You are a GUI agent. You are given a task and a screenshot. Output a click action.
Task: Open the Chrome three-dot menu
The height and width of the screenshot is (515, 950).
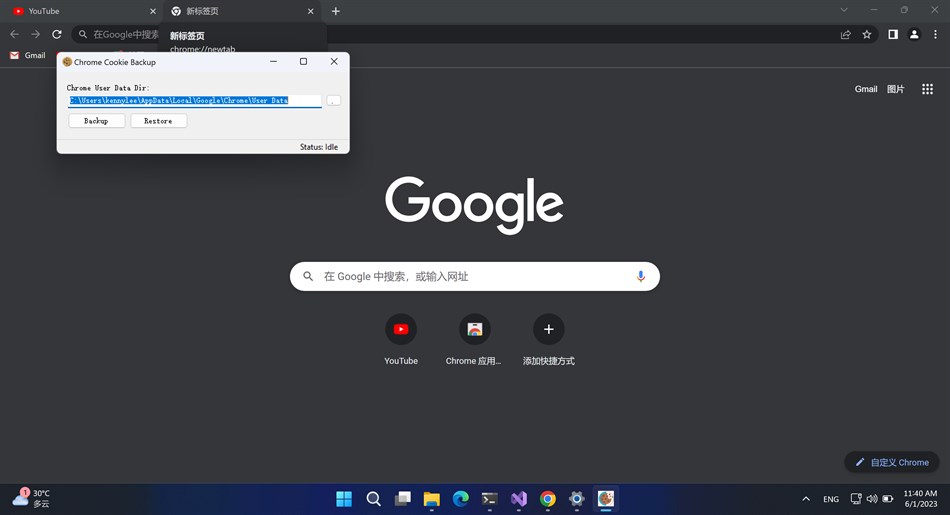935,35
